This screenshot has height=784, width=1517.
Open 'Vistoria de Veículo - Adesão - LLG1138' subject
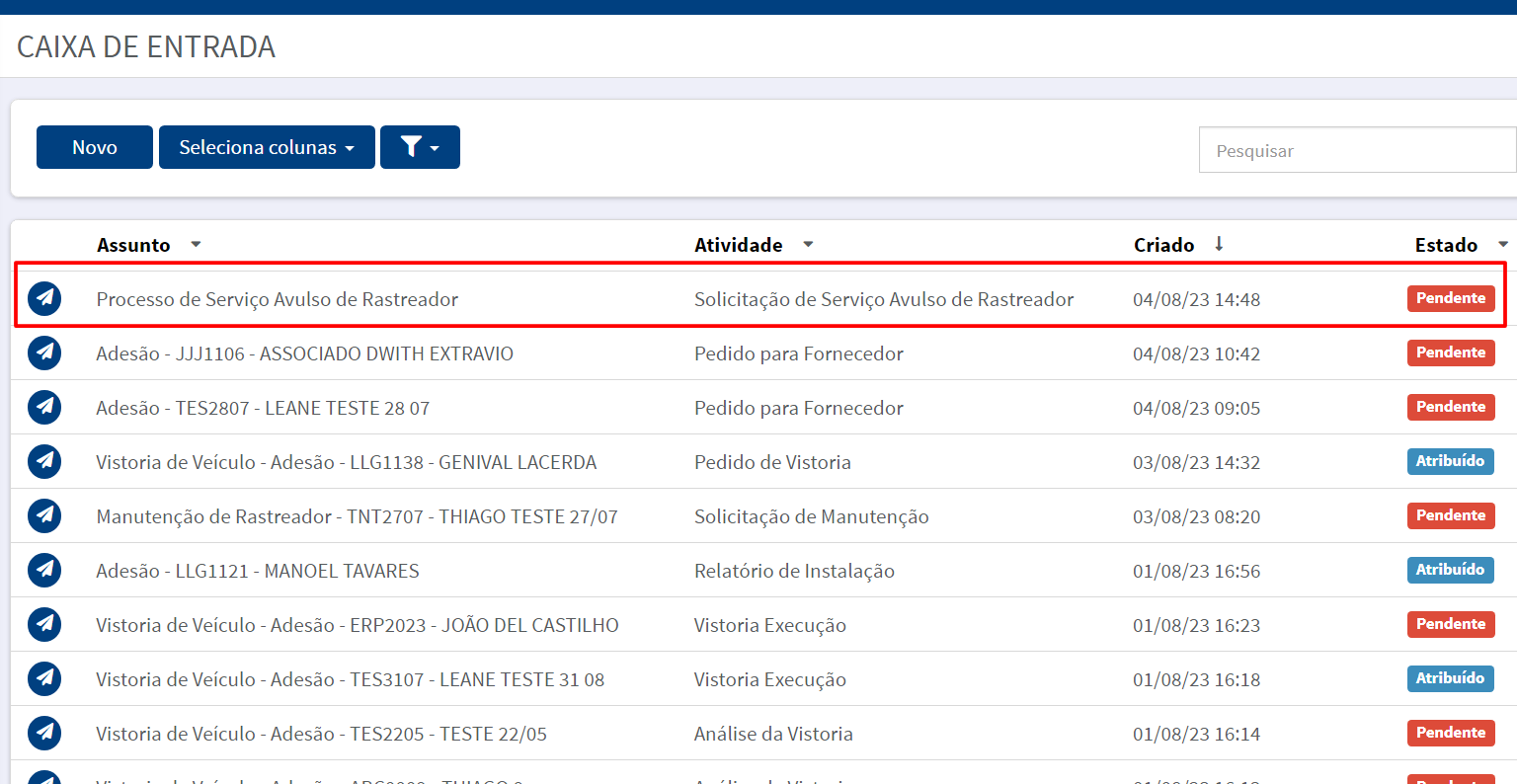(x=347, y=462)
